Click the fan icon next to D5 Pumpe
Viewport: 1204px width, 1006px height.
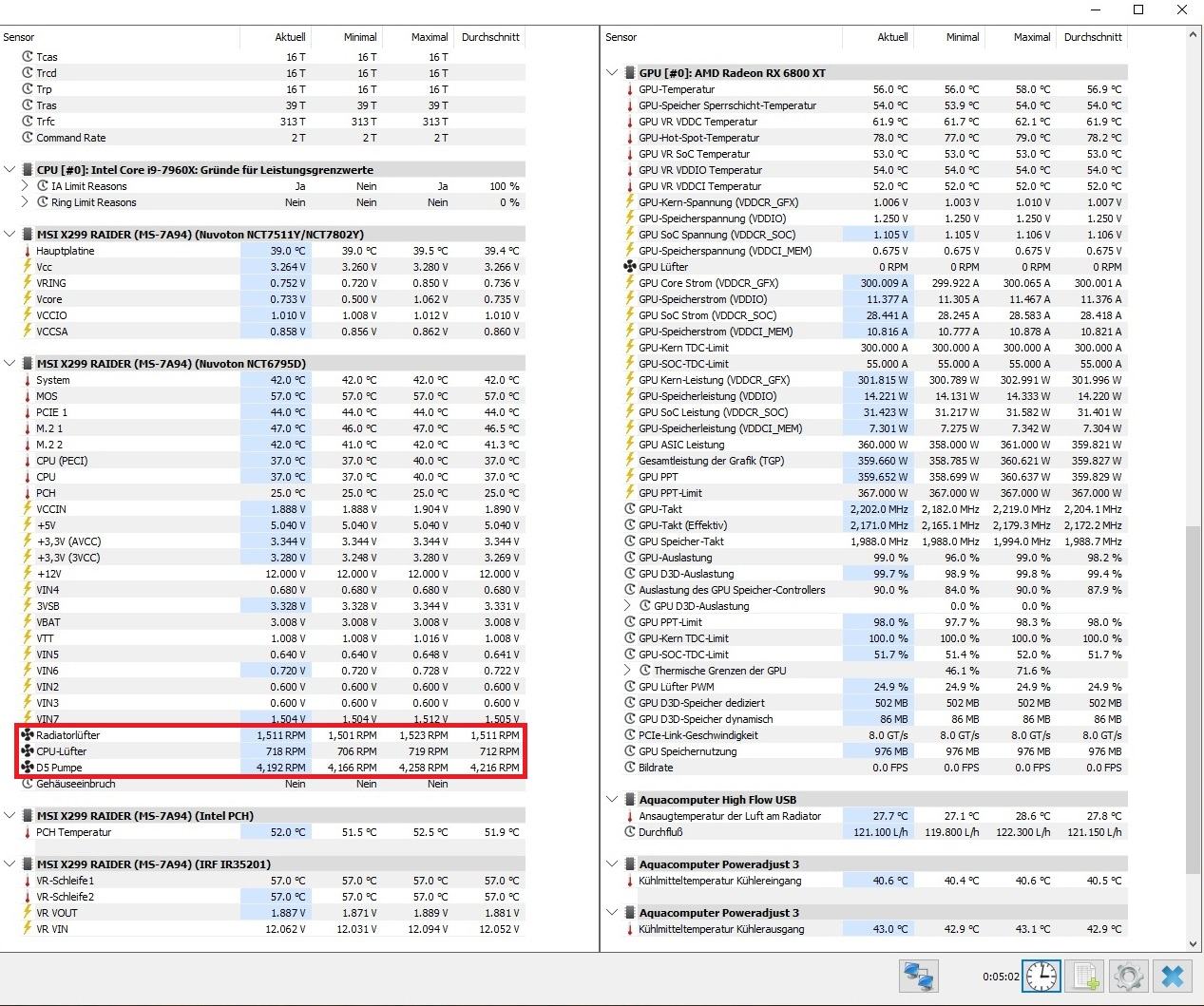click(x=28, y=768)
